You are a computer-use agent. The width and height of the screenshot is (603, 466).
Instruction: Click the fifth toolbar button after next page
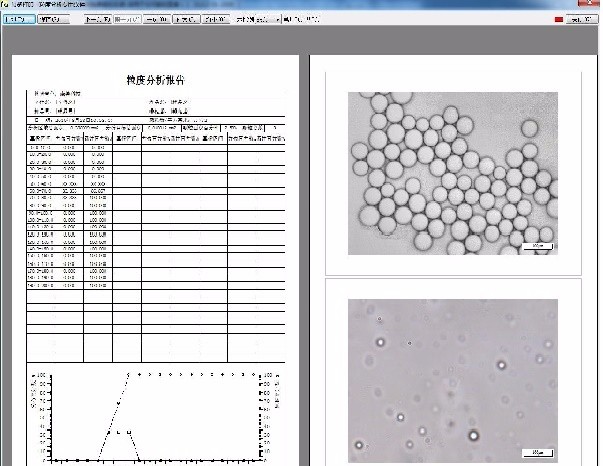(156, 18)
